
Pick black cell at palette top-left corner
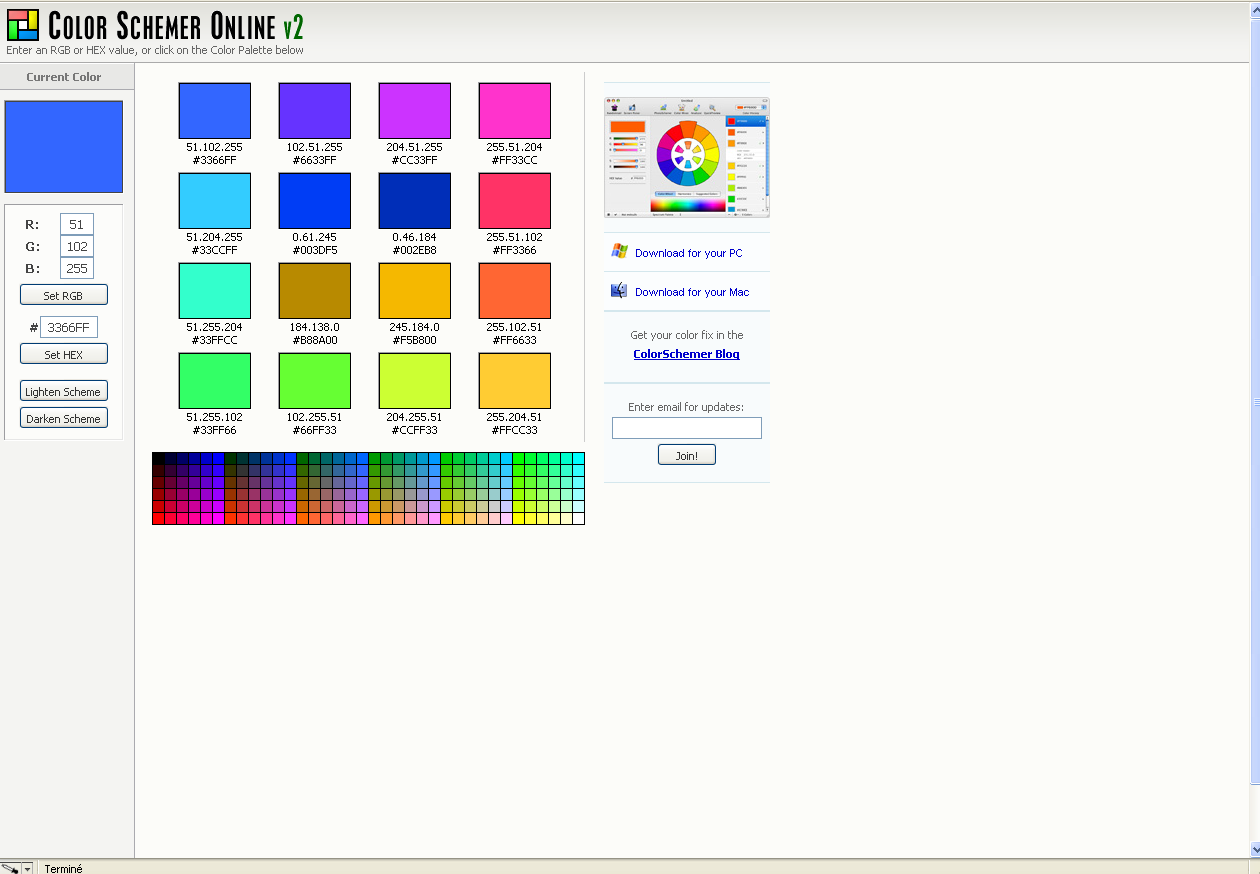158,458
